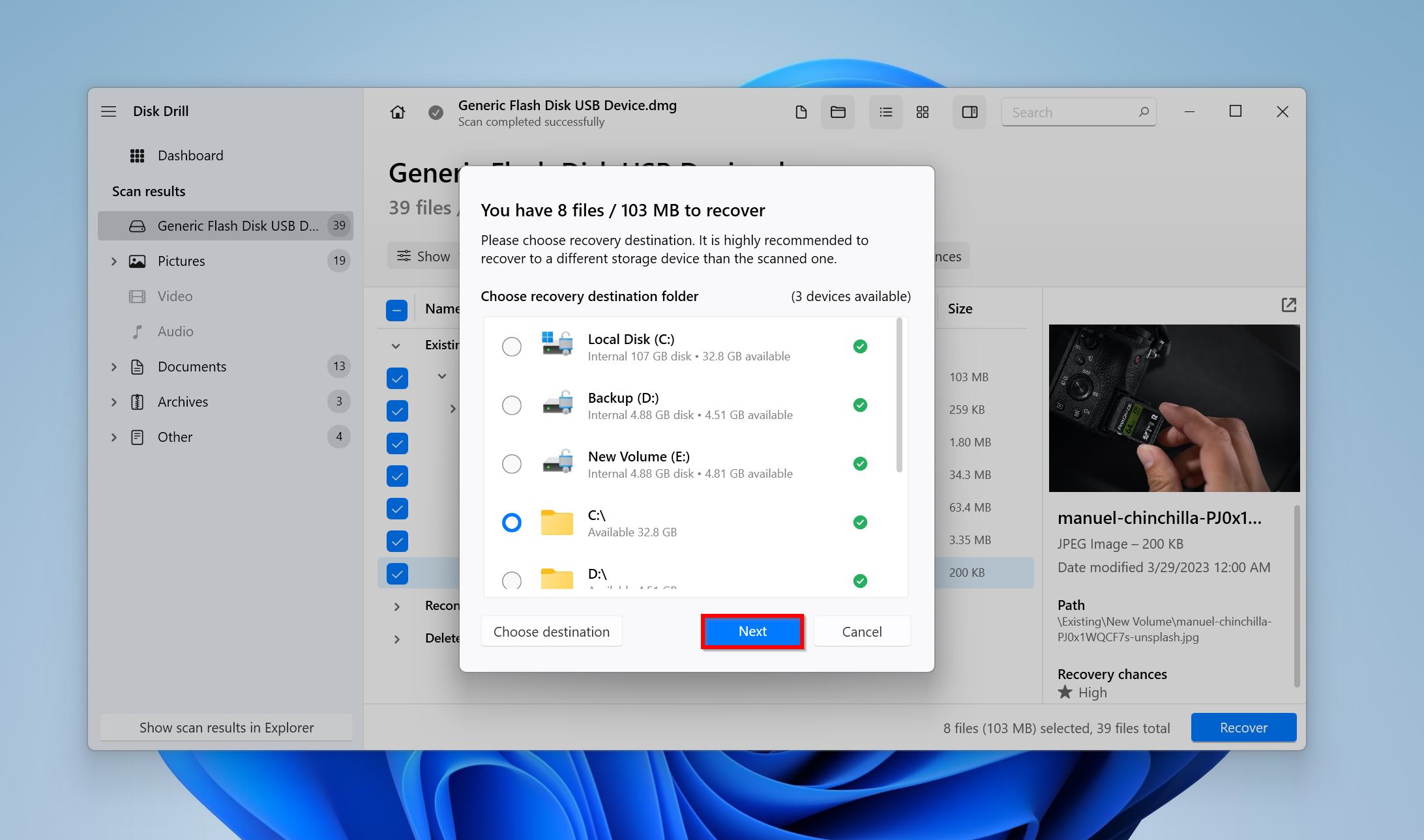Select Backup (D:) as recovery destination

pyautogui.click(x=512, y=405)
